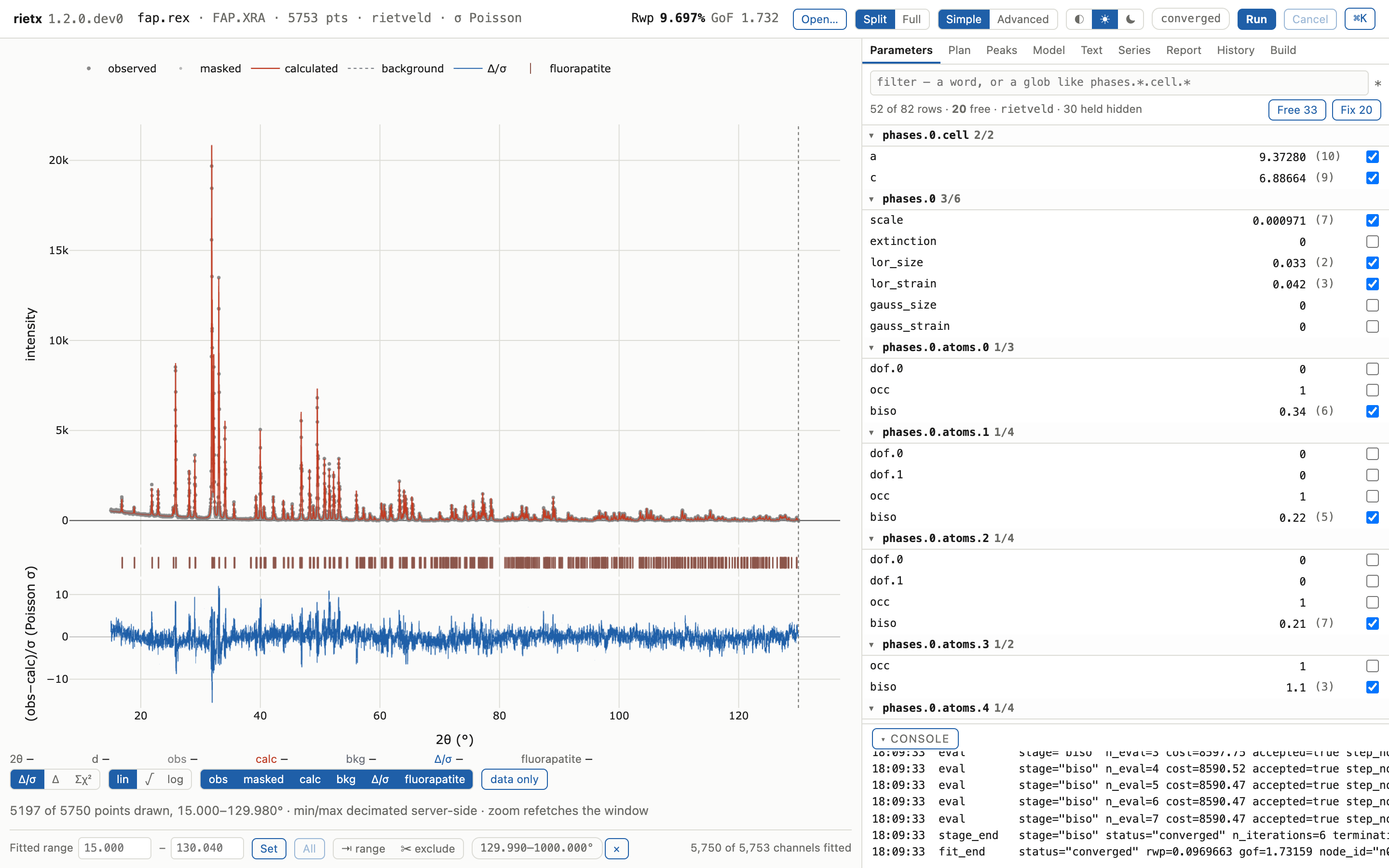Open the Peaks tab

(1002, 51)
